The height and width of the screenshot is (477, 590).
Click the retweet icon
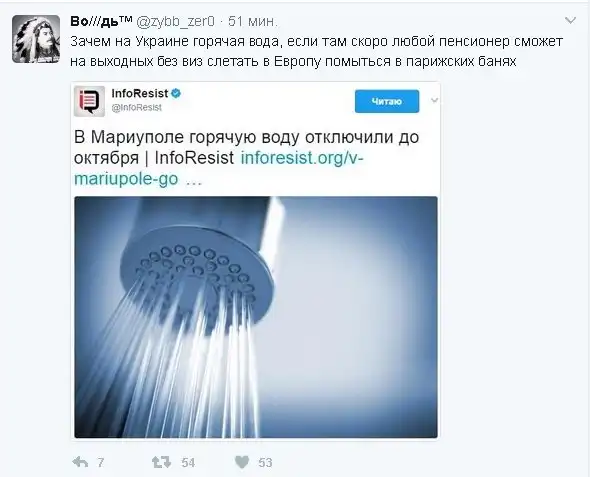[x=161, y=462]
